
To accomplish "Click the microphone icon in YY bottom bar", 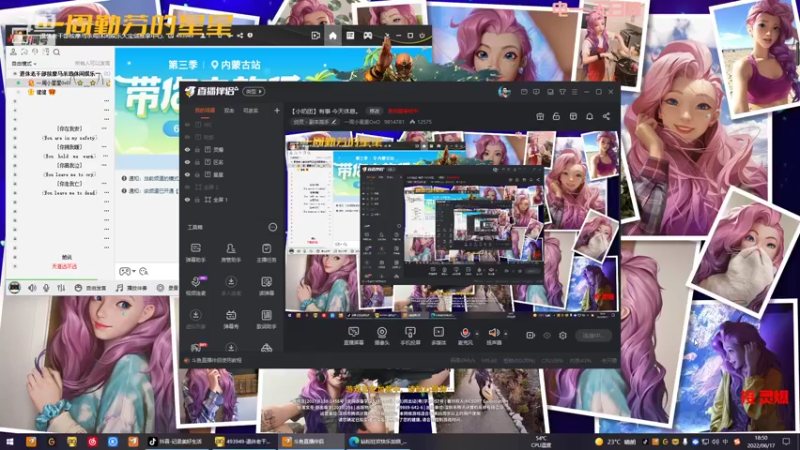I will pos(46,288).
